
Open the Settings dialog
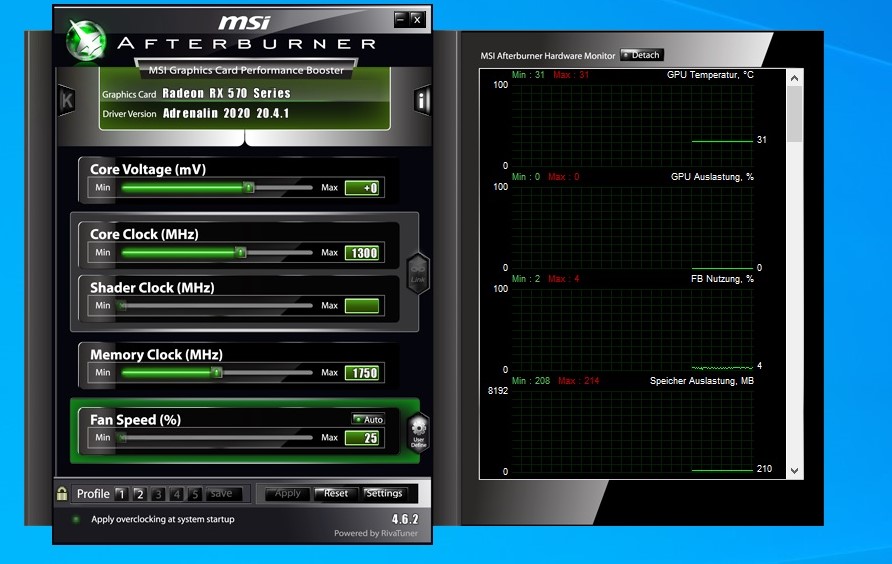tap(385, 493)
